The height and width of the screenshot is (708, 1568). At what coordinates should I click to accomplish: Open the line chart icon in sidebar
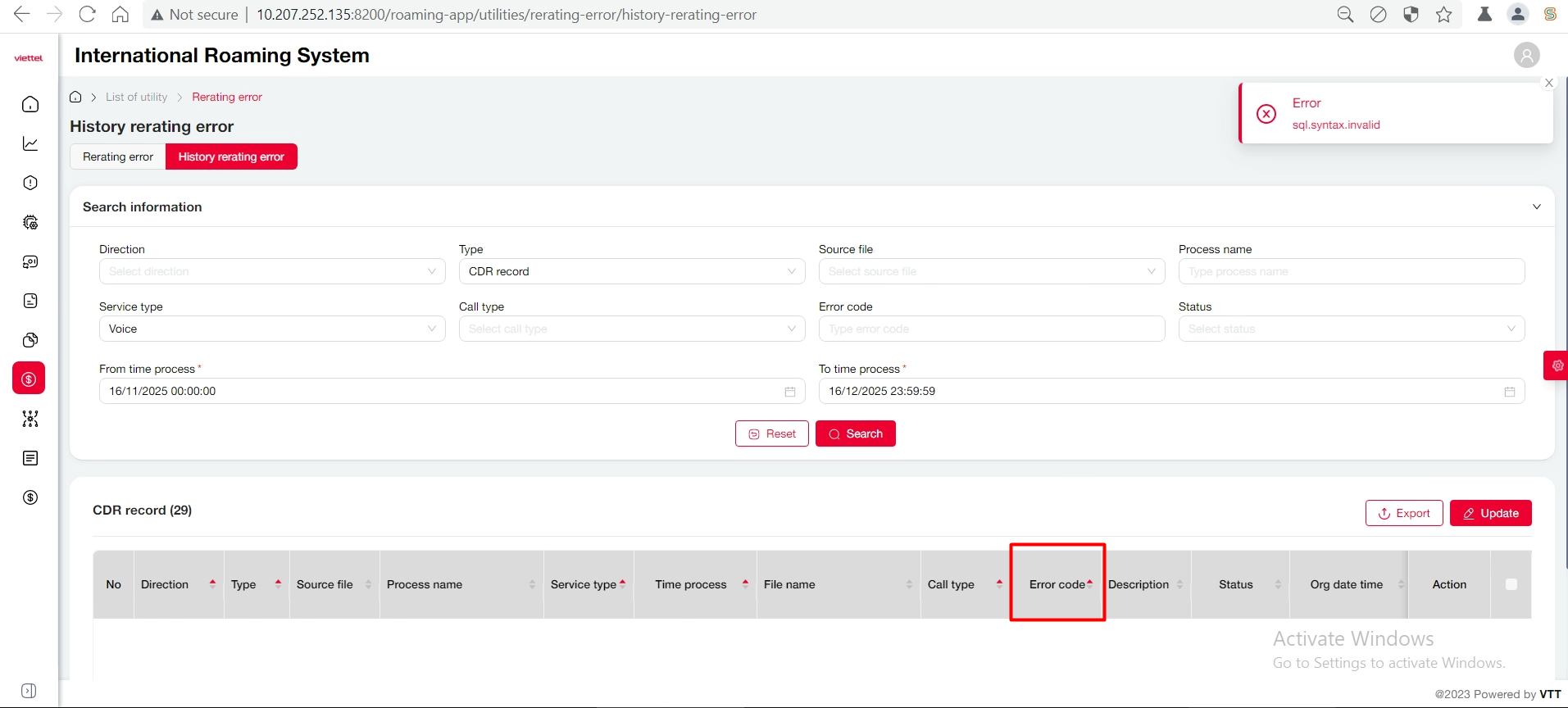30,143
